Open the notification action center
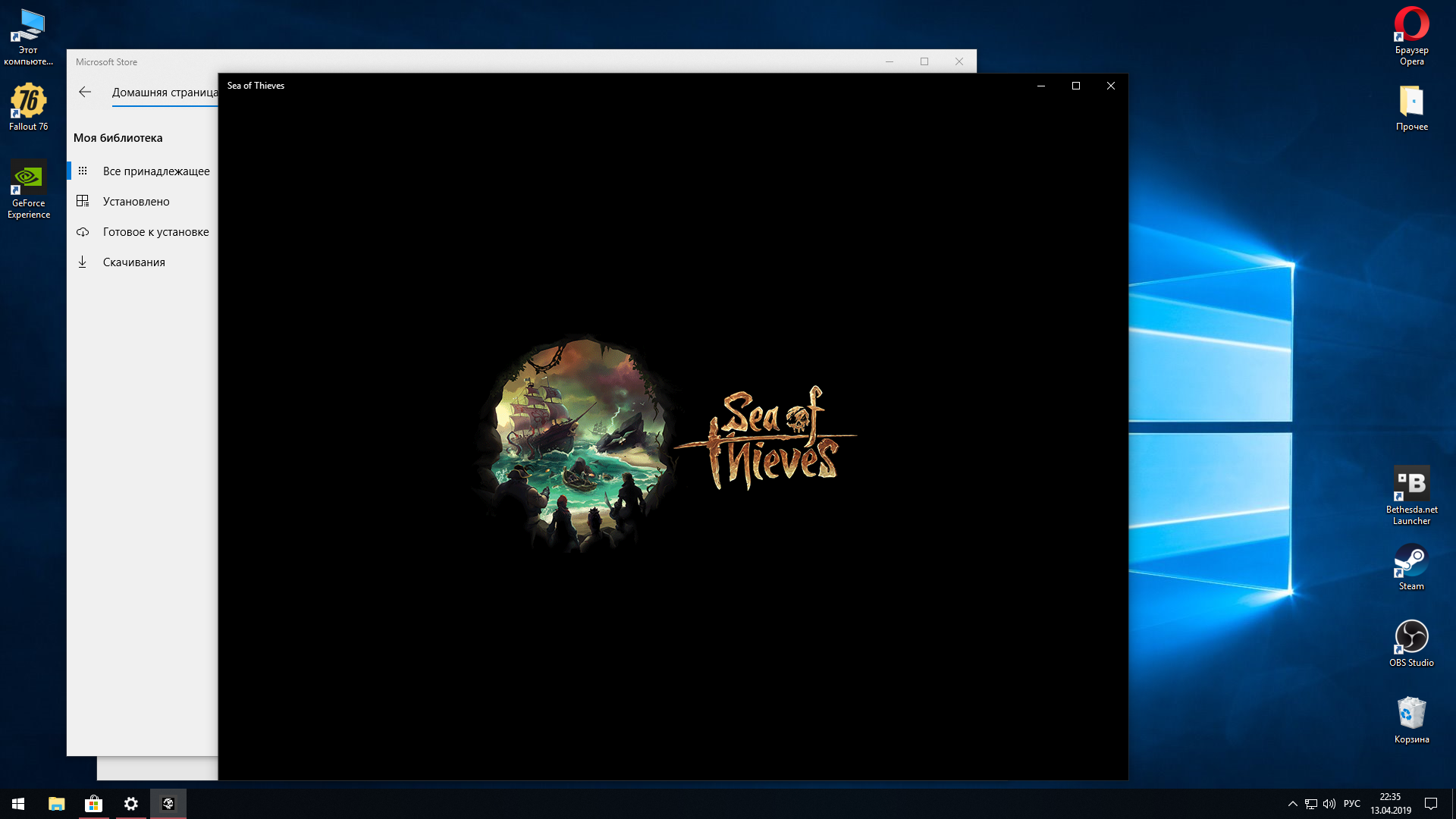This screenshot has height=819, width=1456. (1431, 804)
